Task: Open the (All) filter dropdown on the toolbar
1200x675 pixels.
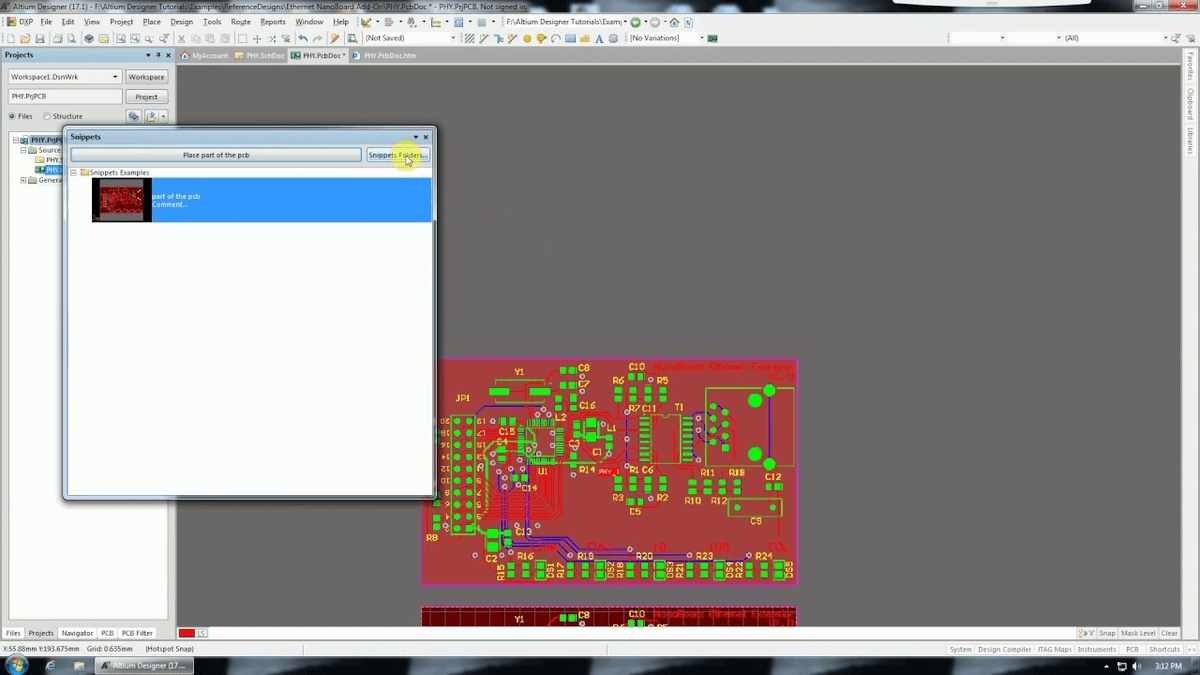Action: [1165, 37]
